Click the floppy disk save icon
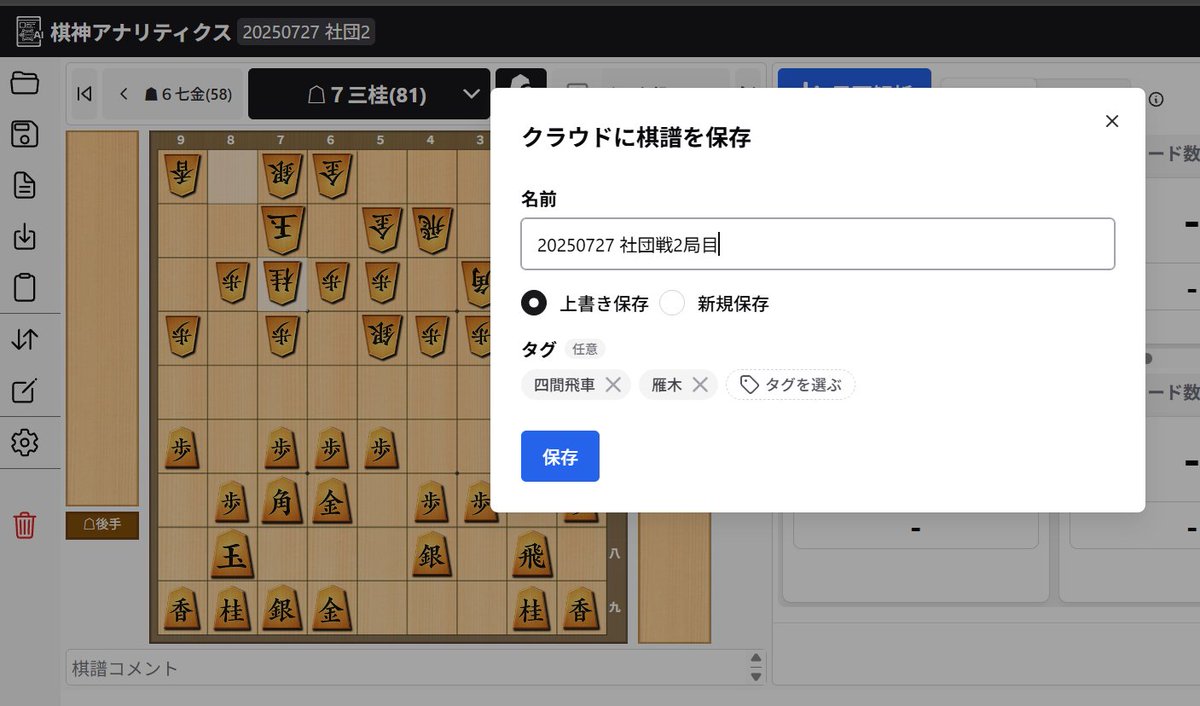Image resolution: width=1200 pixels, height=706 pixels. (24, 134)
